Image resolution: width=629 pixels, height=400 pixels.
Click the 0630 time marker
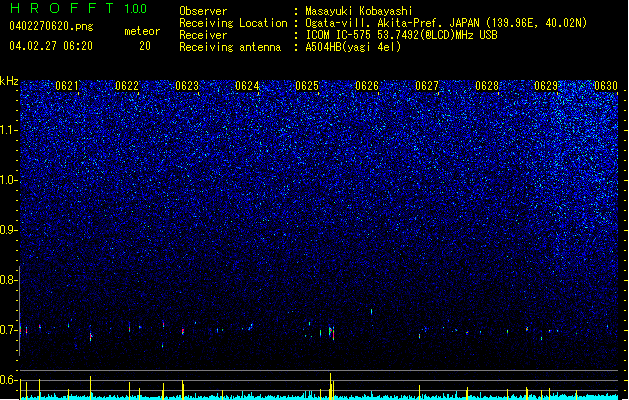point(606,86)
